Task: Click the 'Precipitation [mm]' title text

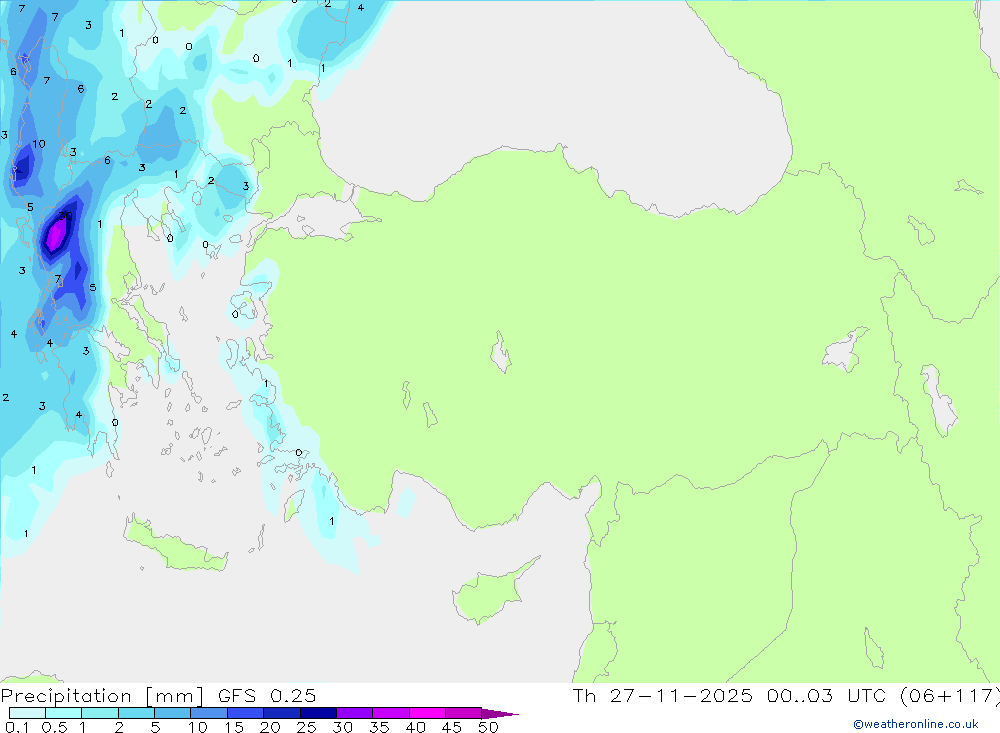Action: coord(103,696)
